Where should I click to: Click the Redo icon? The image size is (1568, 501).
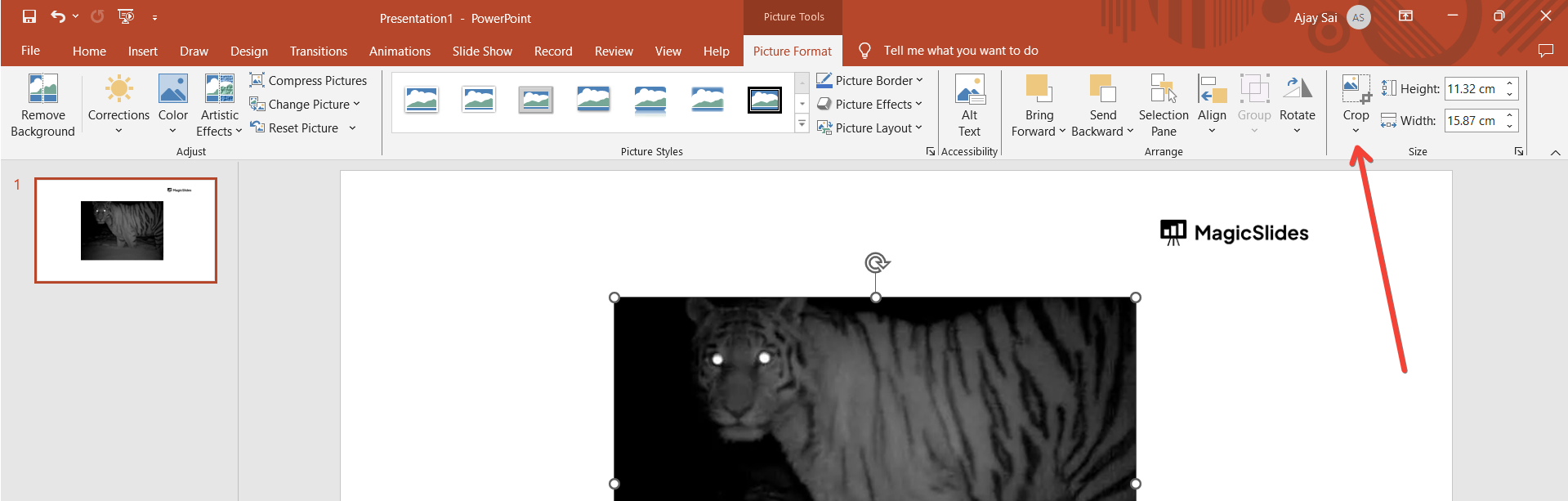[97, 16]
